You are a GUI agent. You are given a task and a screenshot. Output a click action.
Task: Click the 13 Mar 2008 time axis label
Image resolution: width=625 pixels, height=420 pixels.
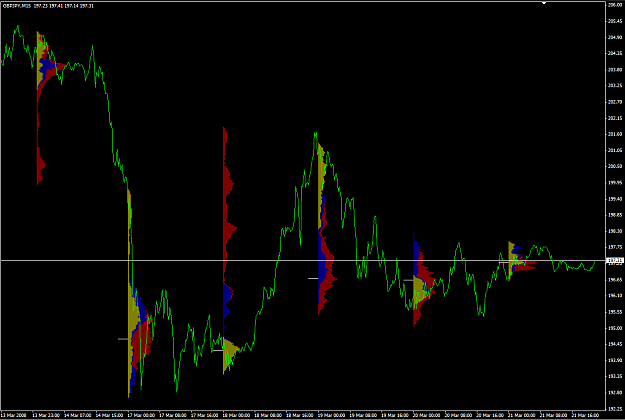click(14, 415)
